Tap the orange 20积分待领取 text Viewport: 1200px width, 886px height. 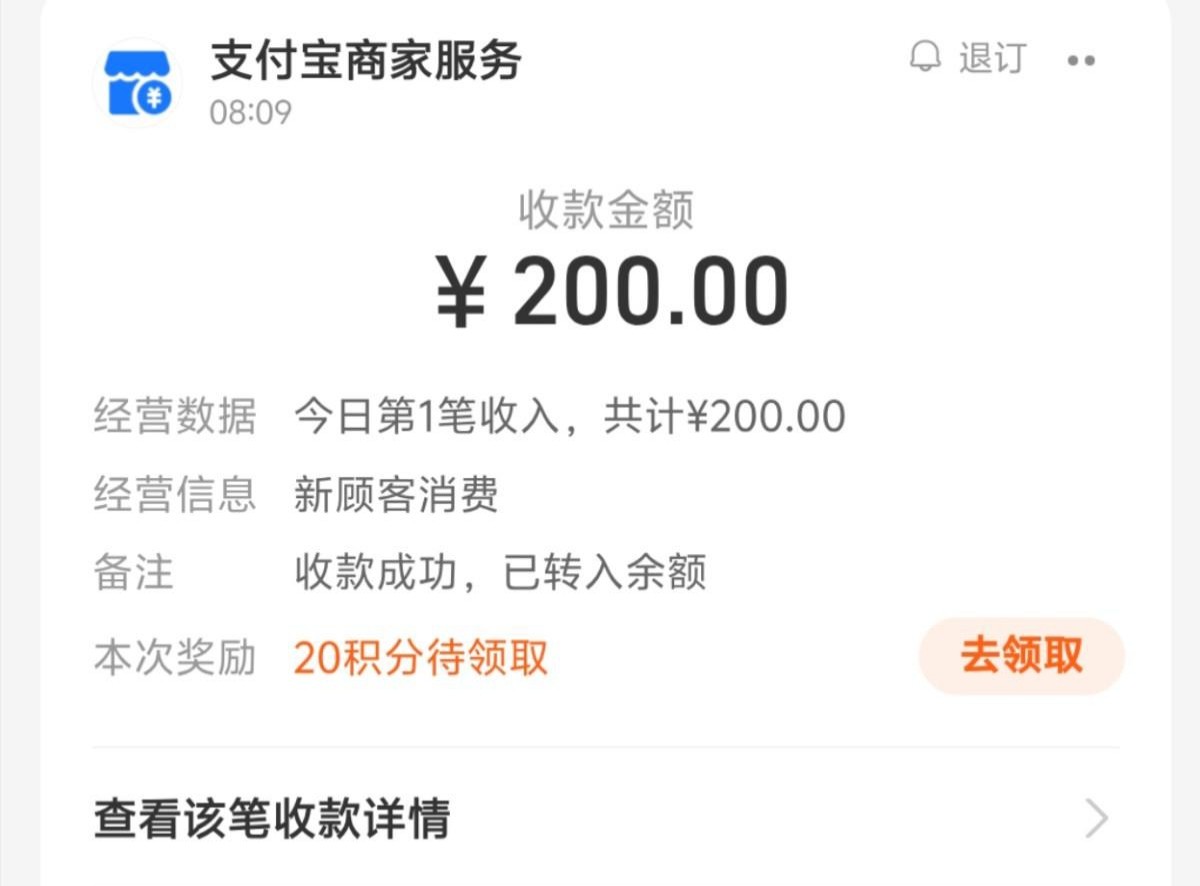[x=421, y=658]
